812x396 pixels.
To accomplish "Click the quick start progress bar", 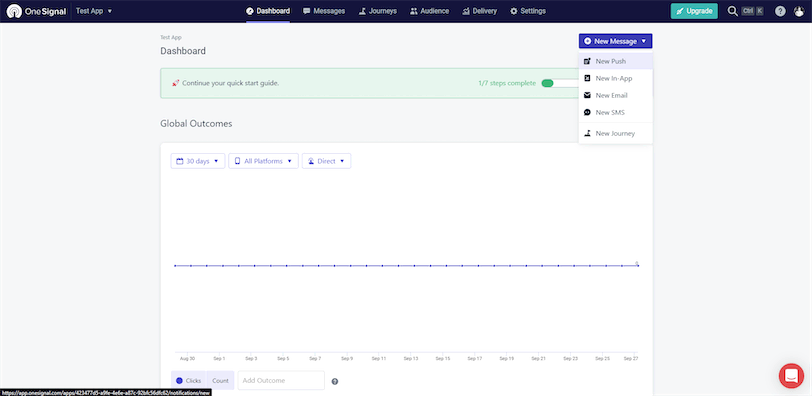I will pyautogui.click(x=559, y=83).
